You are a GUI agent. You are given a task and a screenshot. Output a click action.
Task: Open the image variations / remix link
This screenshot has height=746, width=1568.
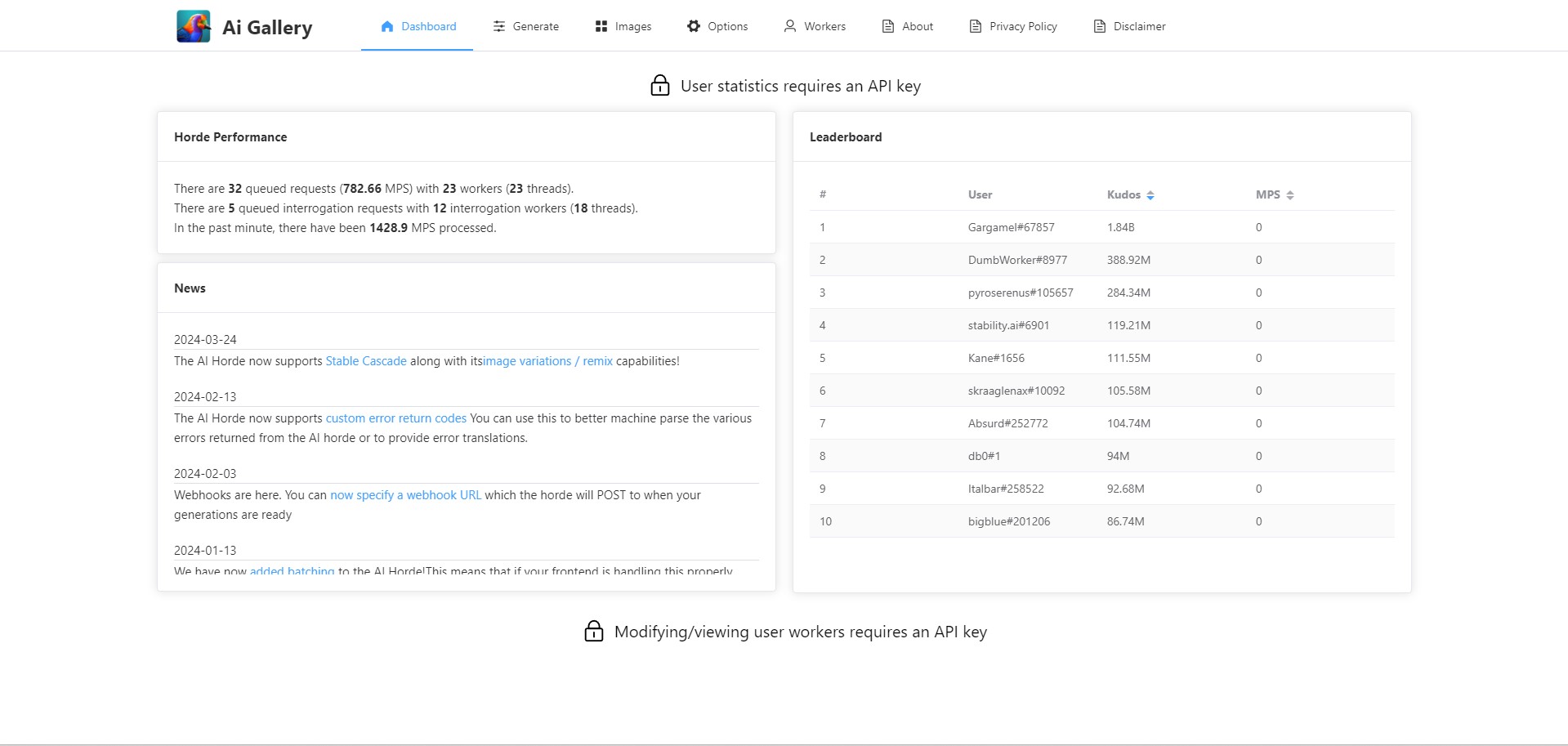click(x=547, y=361)
